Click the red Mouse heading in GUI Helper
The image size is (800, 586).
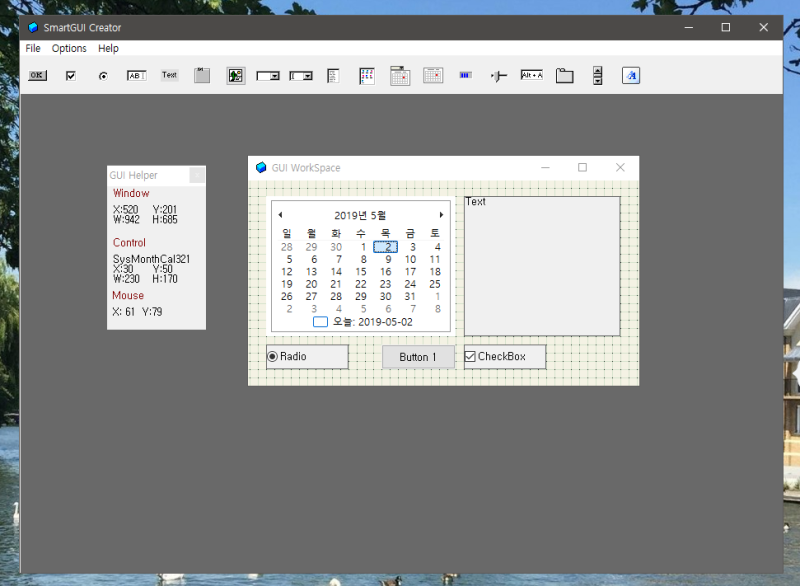point(128,296)
